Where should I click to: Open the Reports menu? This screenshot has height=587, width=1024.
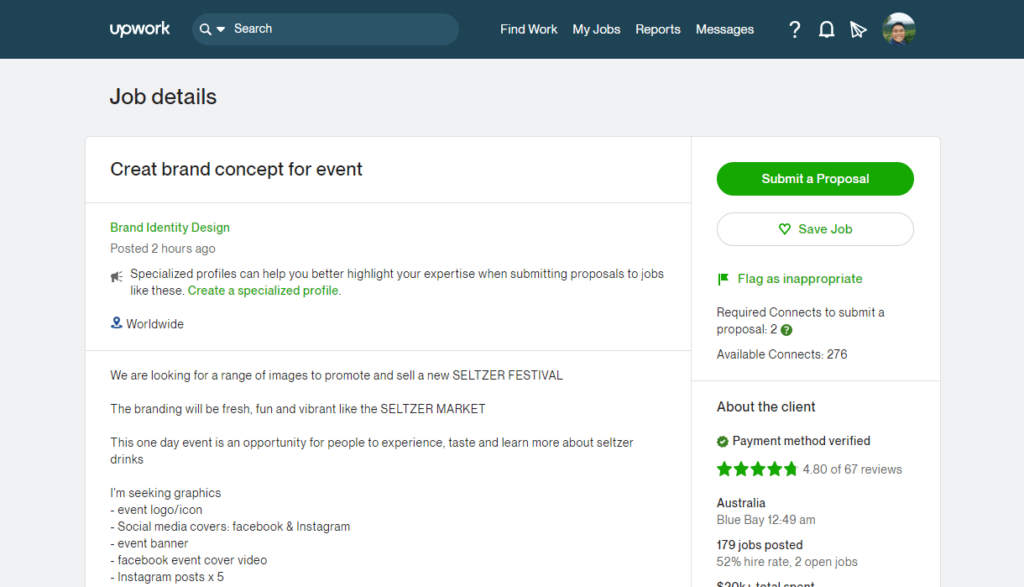(x=658, y=29)
